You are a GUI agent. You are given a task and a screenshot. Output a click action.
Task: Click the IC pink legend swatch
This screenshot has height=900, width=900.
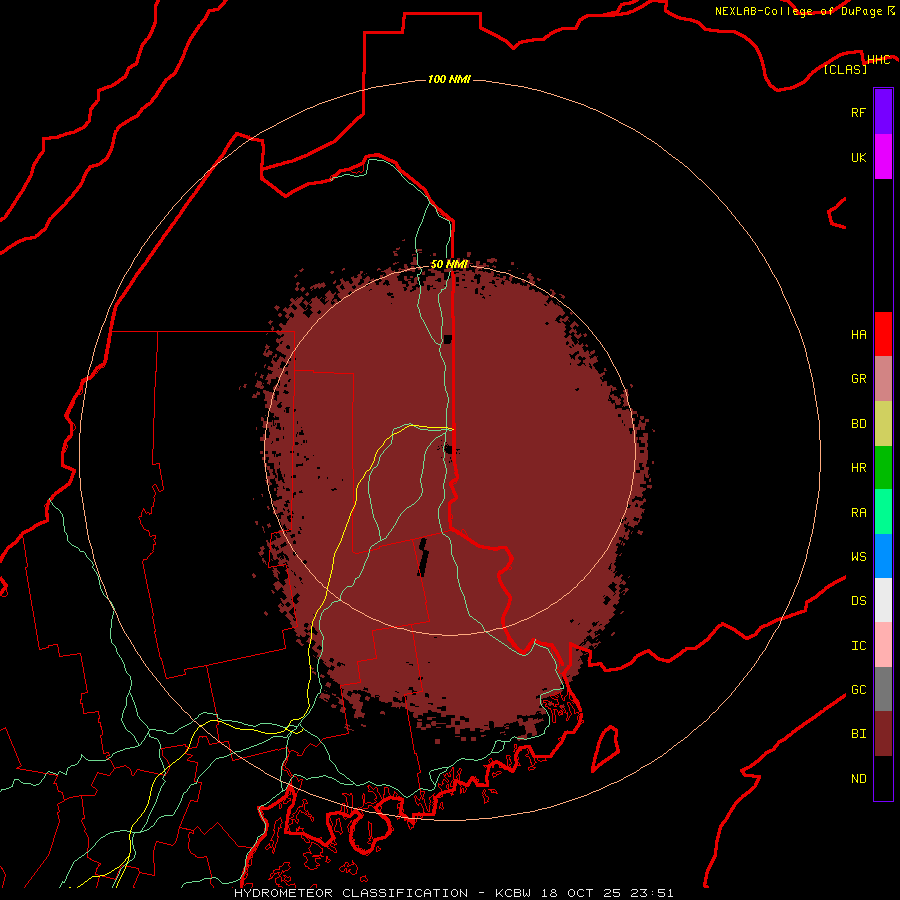883,645
